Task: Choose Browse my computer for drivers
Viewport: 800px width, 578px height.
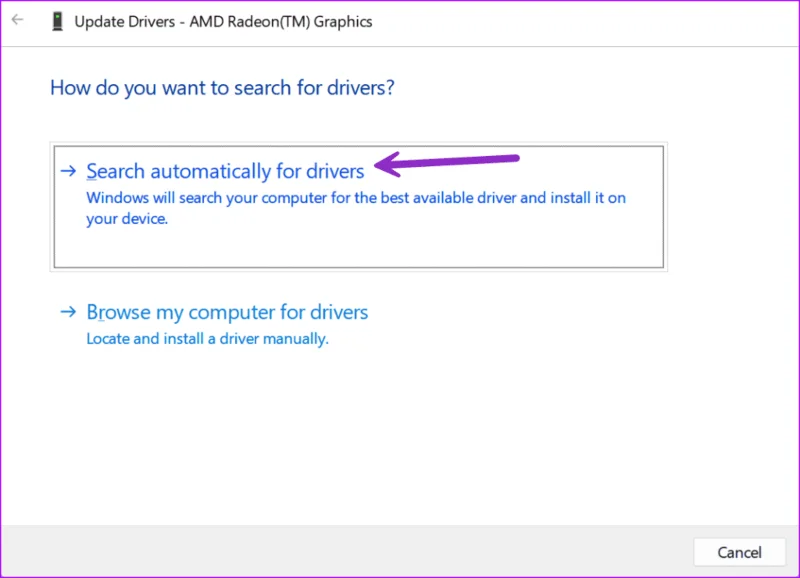Action: coord(227,312)
